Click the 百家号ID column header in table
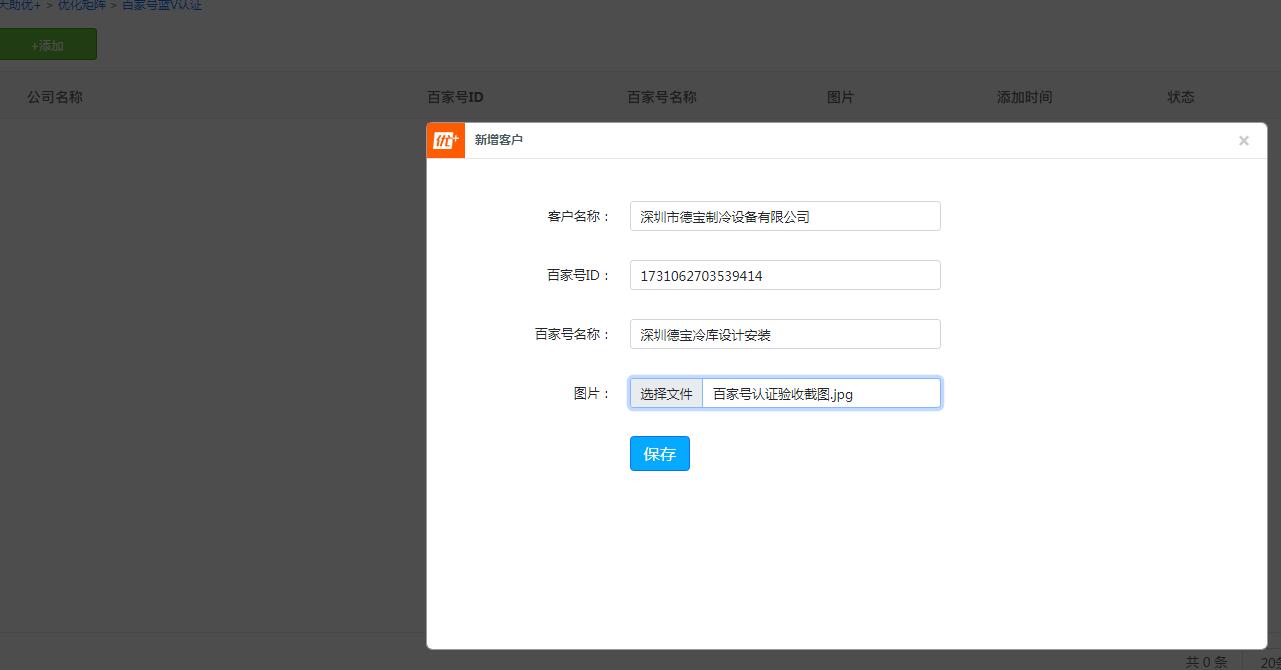This screenshot has width=1281, height=670. point(455,97)
